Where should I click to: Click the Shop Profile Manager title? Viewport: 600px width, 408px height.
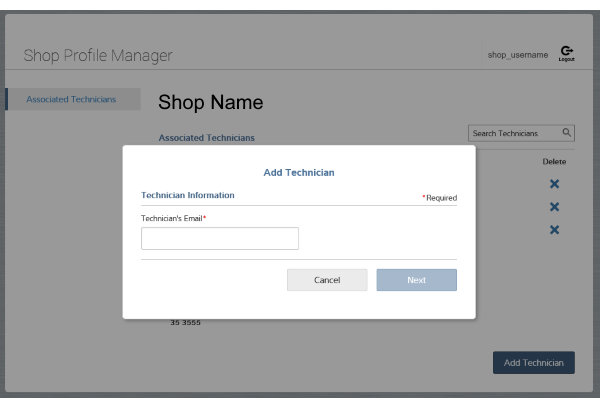pyautogui.click(x=98, y=55)
